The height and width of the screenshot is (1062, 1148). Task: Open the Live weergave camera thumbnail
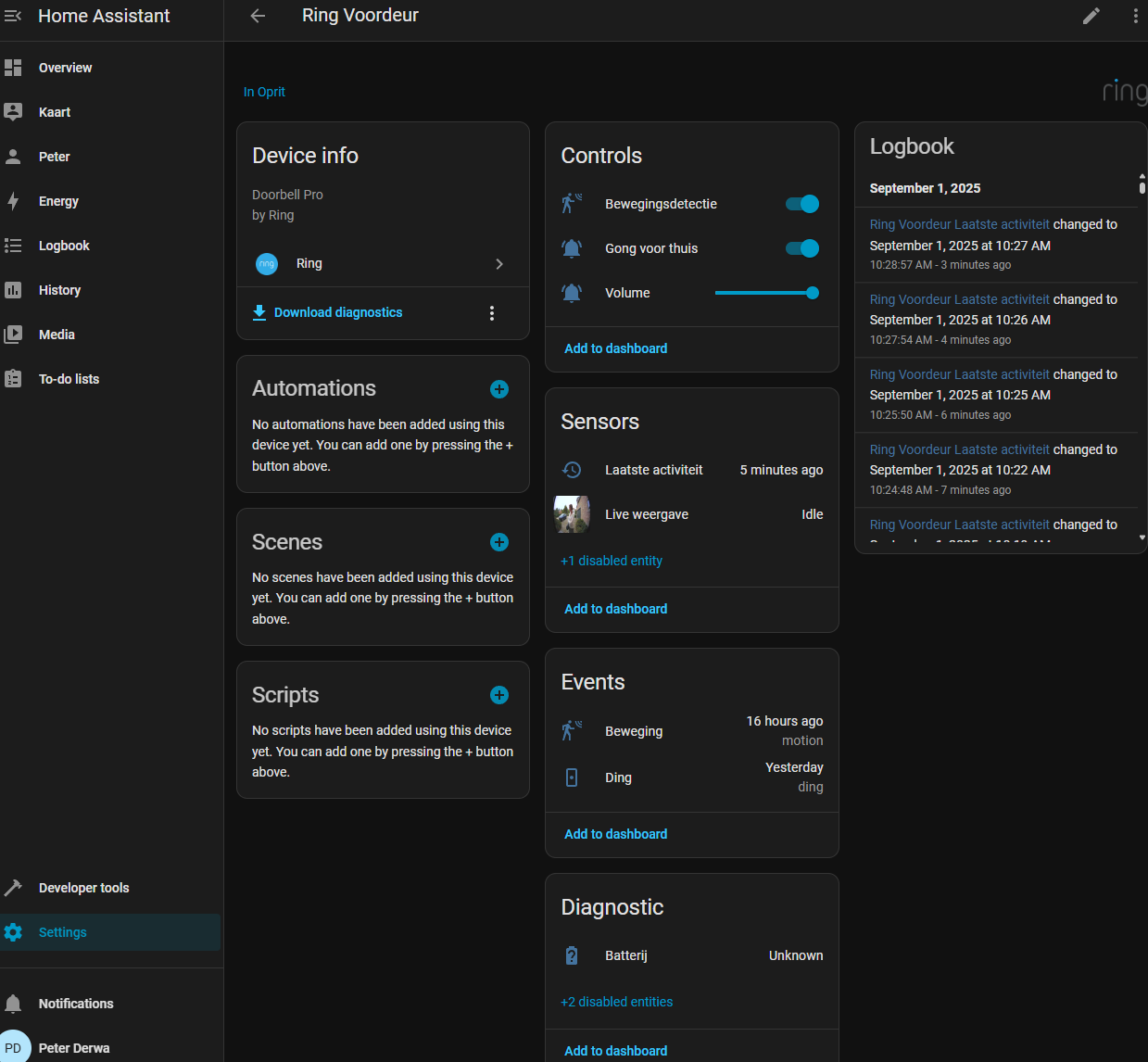point(572,514)
